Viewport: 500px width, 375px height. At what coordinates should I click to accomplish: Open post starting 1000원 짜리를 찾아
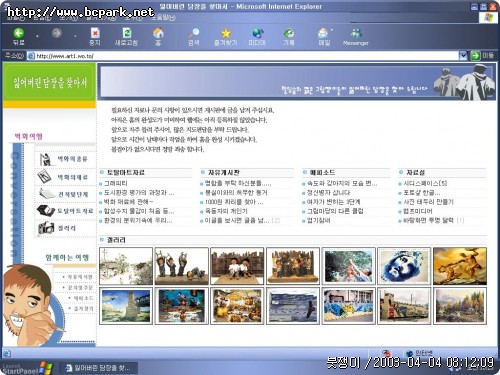234,202
